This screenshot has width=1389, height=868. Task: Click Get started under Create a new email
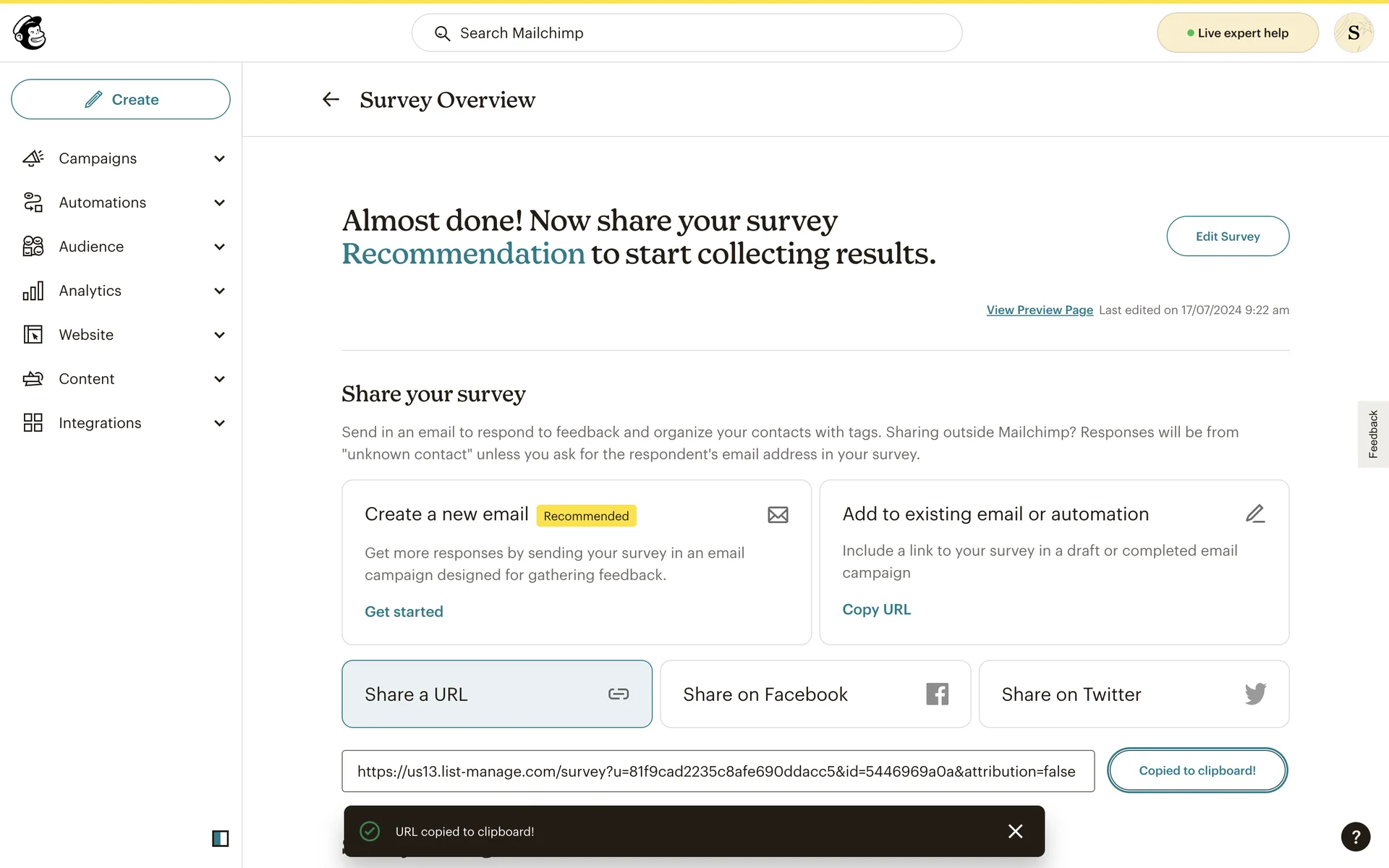click(x=404, y=612)
